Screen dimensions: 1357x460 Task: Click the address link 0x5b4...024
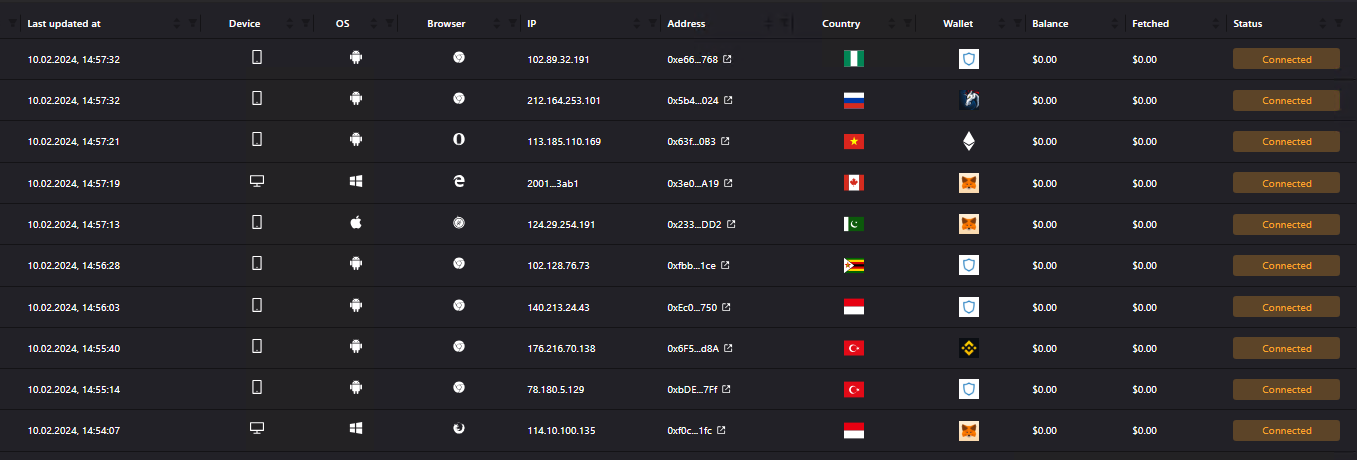[x=692, y=101]
